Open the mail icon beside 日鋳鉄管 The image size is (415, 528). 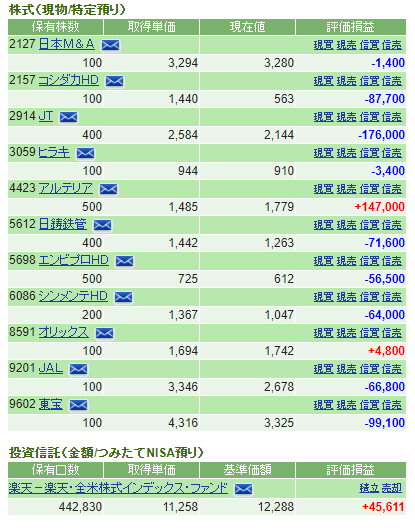pos(102,225)
